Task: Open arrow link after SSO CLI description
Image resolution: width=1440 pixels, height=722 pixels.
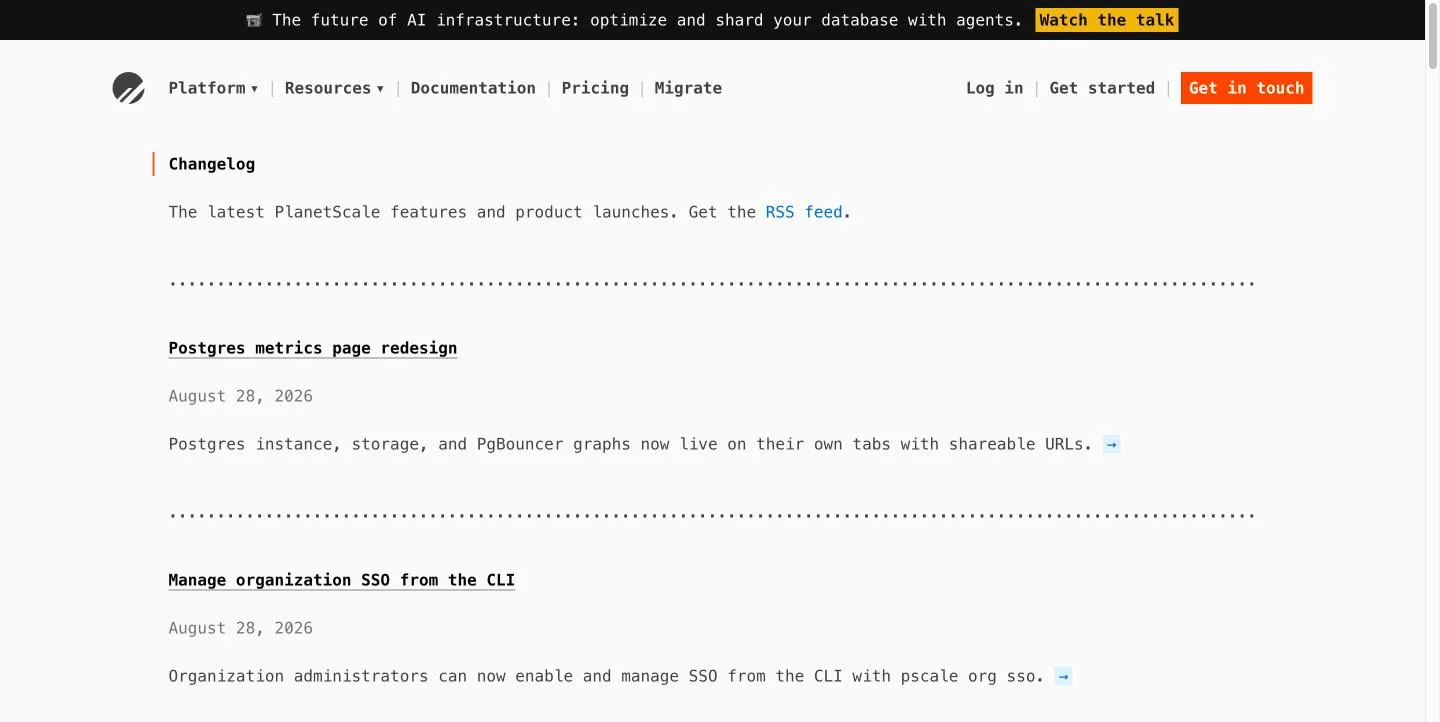Action: point(1063,676)
